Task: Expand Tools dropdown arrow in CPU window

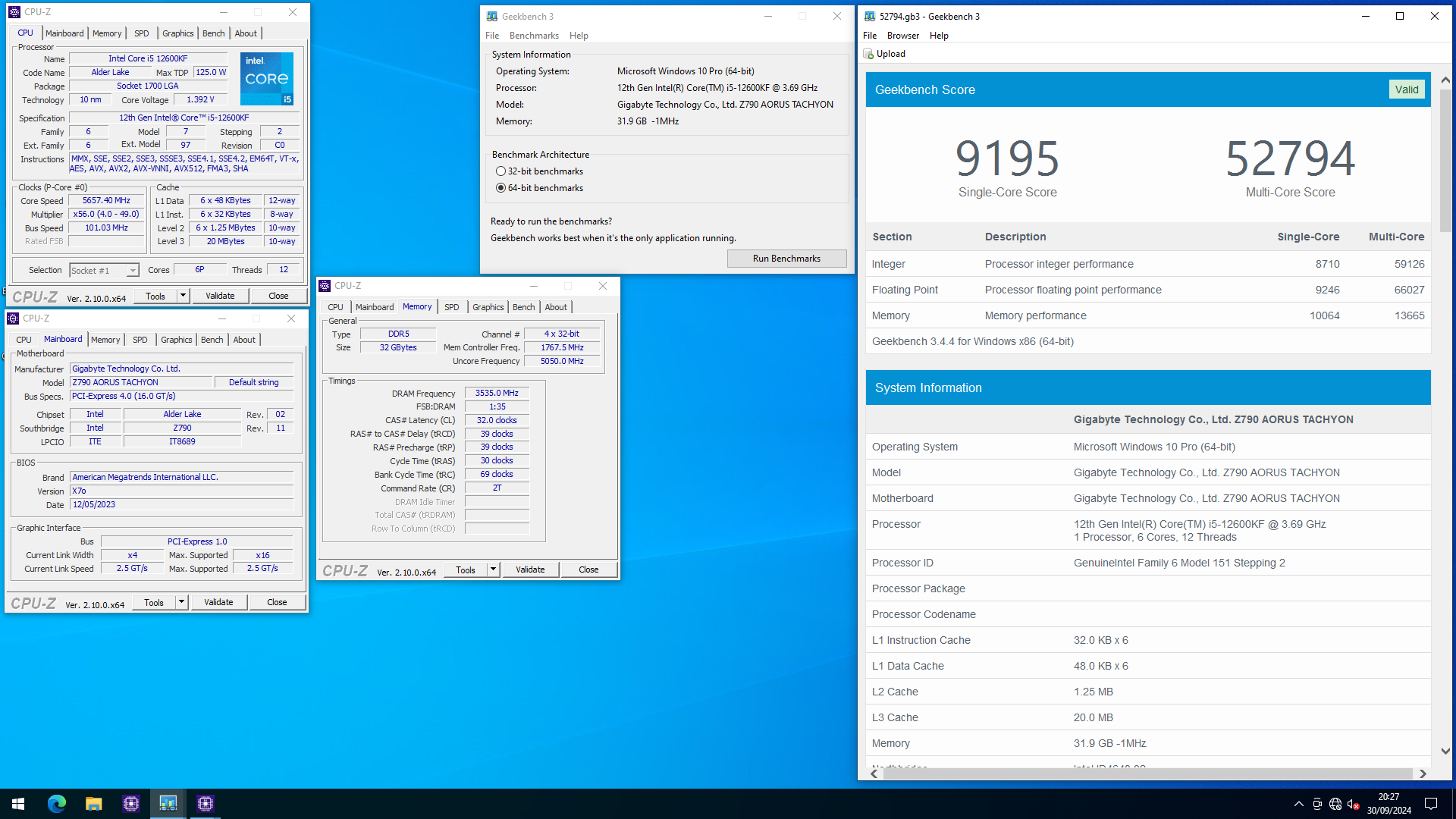Action: pyautogui.click(x=183, y=296)
